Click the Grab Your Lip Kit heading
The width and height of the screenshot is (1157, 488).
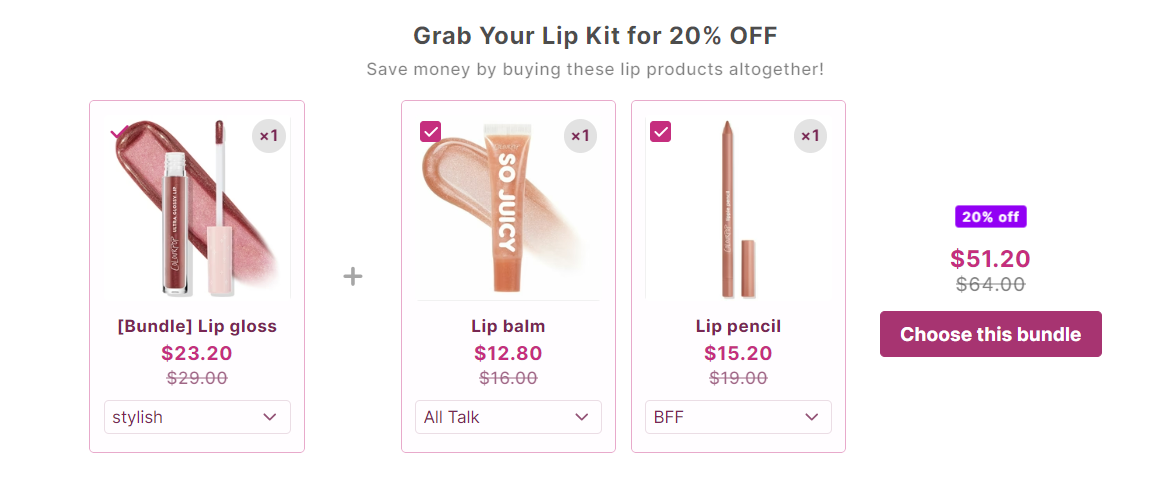tap(595, 35)
